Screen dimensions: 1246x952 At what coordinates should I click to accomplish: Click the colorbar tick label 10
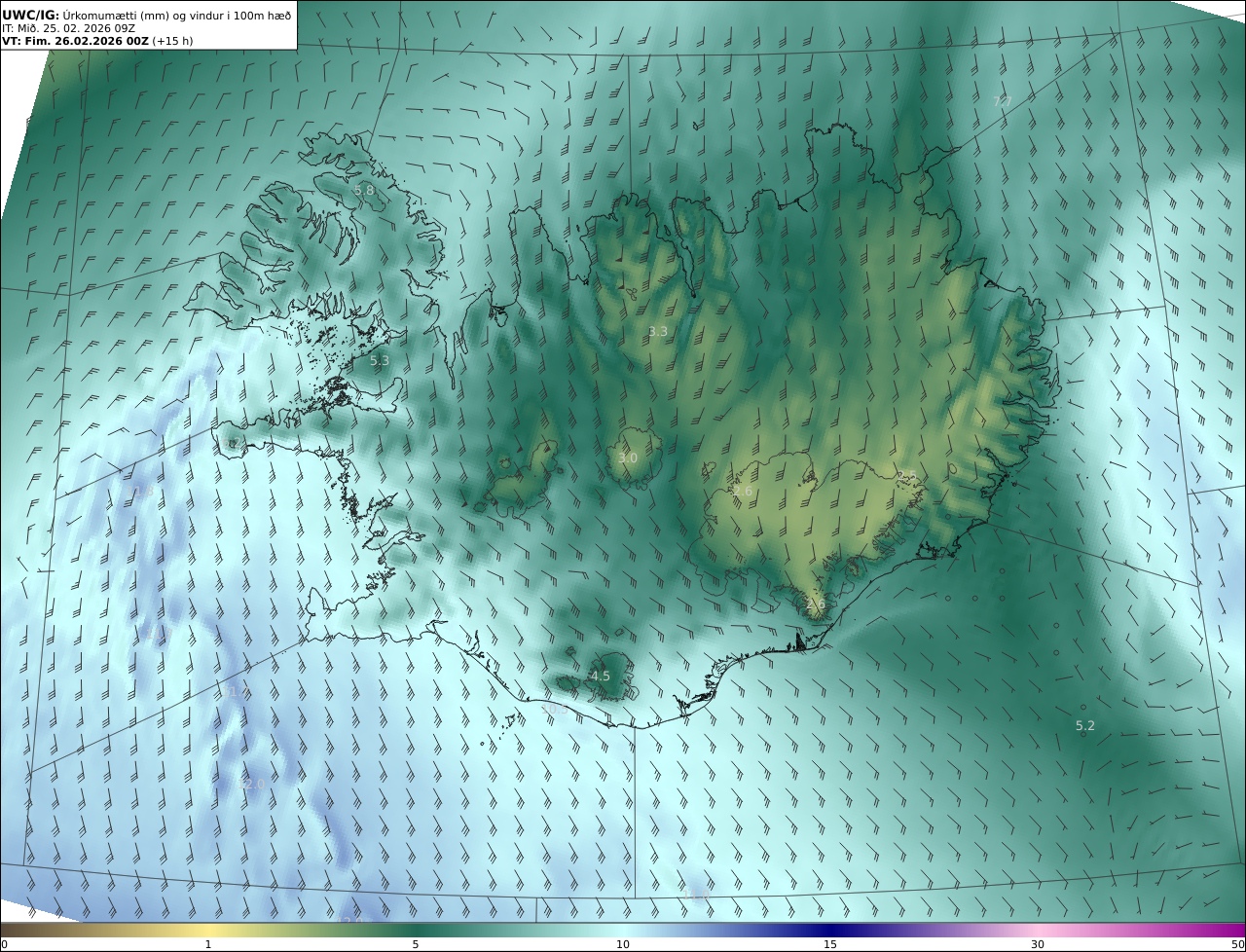(623, 944)
